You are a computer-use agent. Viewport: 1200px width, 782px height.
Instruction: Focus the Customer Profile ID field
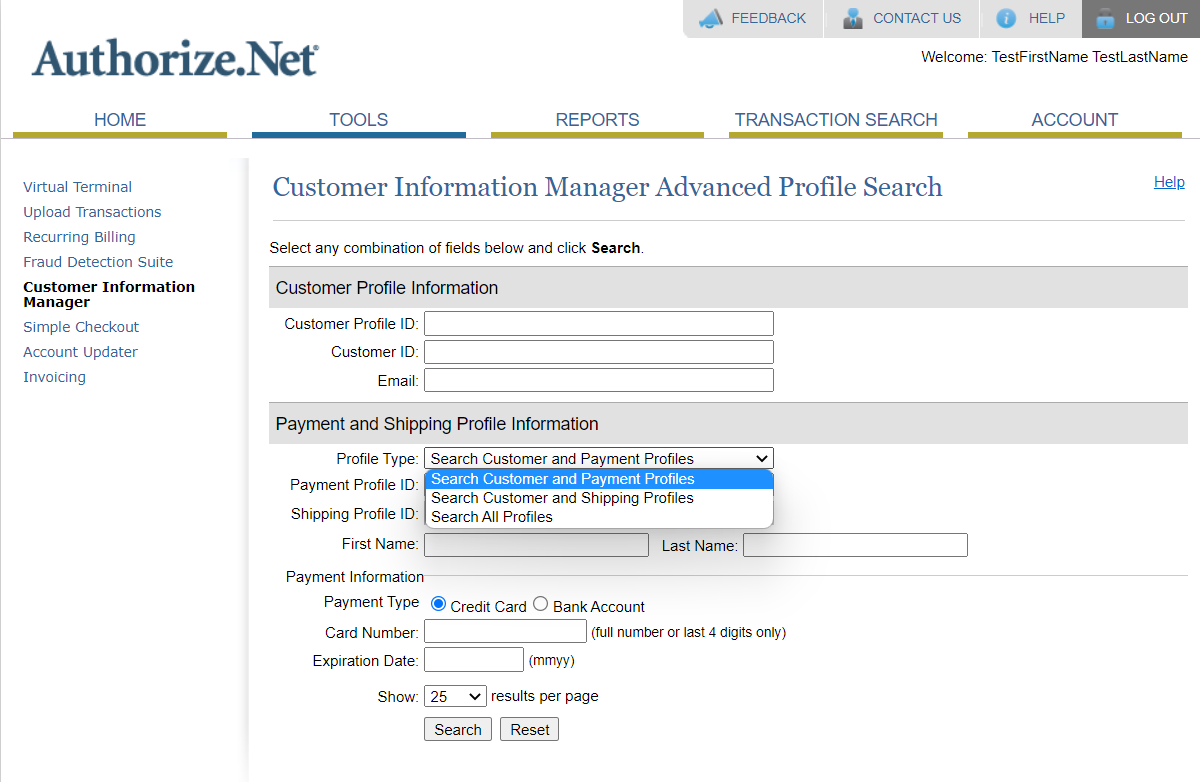coord(599,324)
